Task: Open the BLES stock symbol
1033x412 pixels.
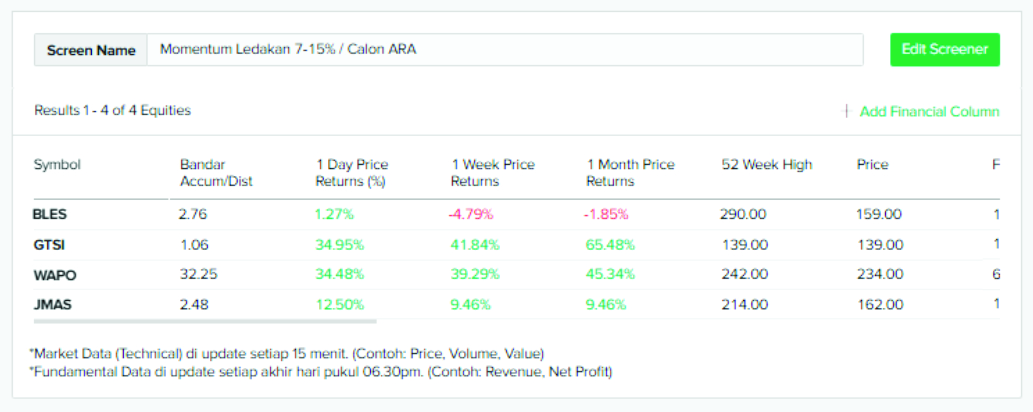Action: (50, 214)
